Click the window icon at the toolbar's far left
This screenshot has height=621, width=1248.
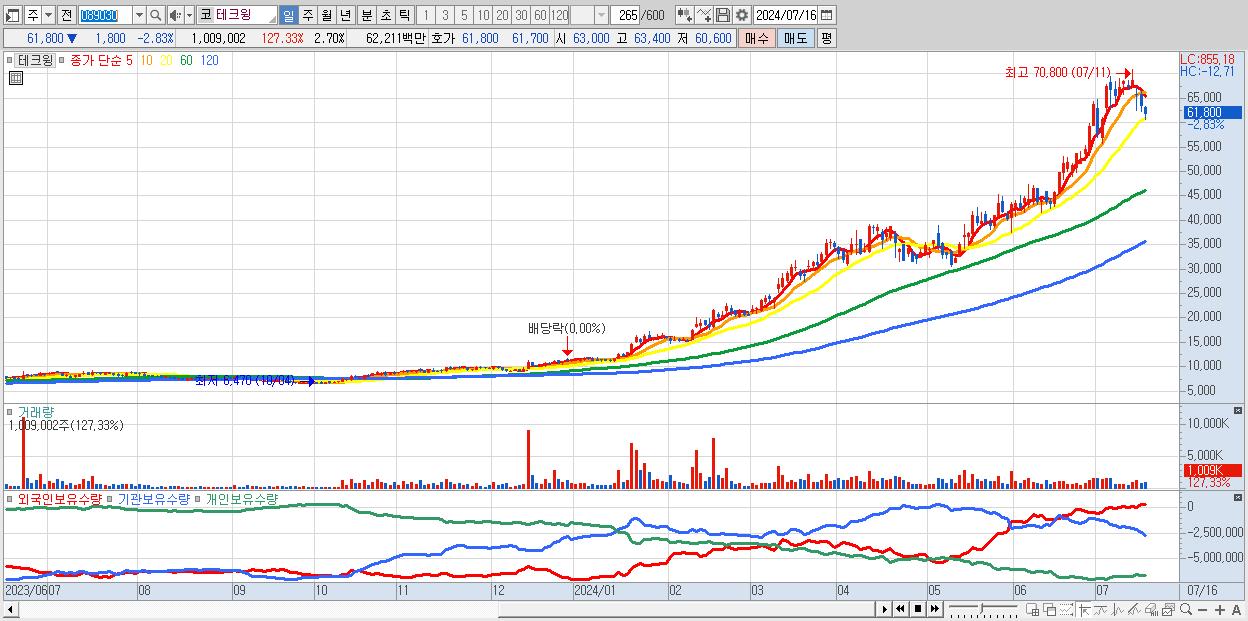(x=13, y=15)
